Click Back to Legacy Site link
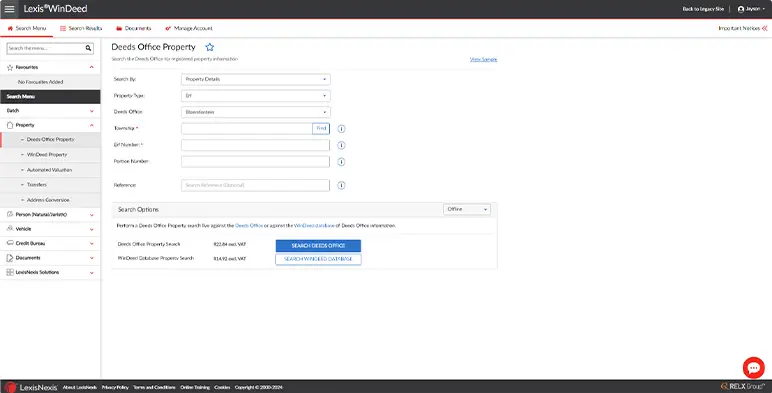Viewport: 772px width, 393px height. [703, 9]
